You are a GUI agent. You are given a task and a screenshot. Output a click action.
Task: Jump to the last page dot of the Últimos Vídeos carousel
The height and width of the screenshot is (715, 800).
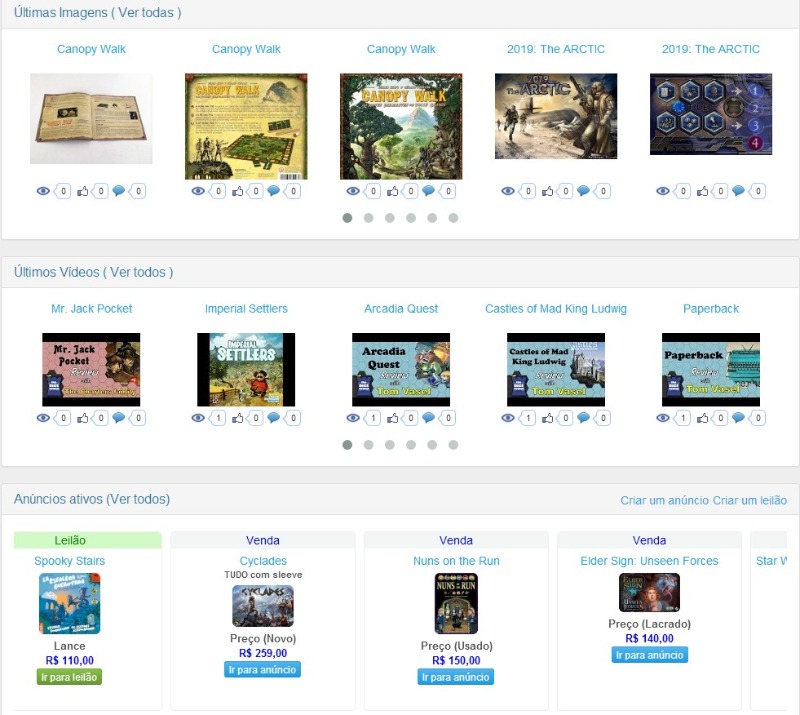tap(453, 445)
